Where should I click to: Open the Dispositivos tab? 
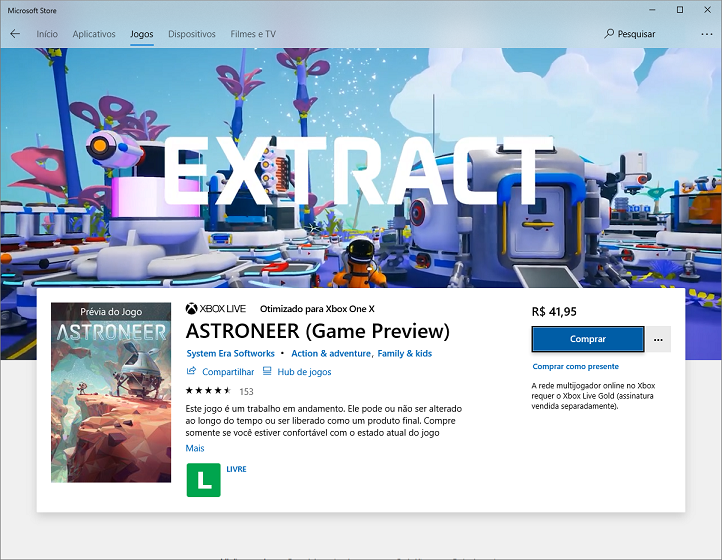pyautogui.click(x=192, y=34)
